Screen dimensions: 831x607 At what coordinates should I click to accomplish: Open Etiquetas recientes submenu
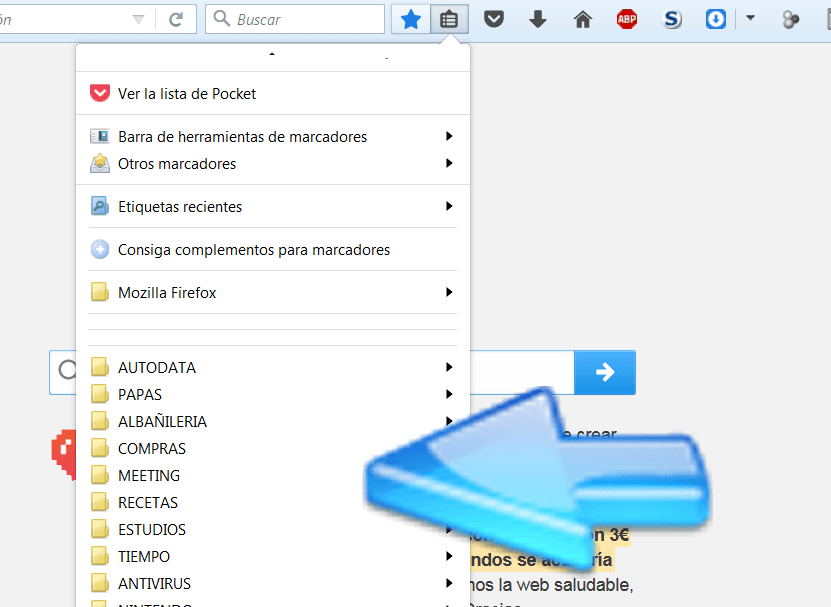click(273, 206)
